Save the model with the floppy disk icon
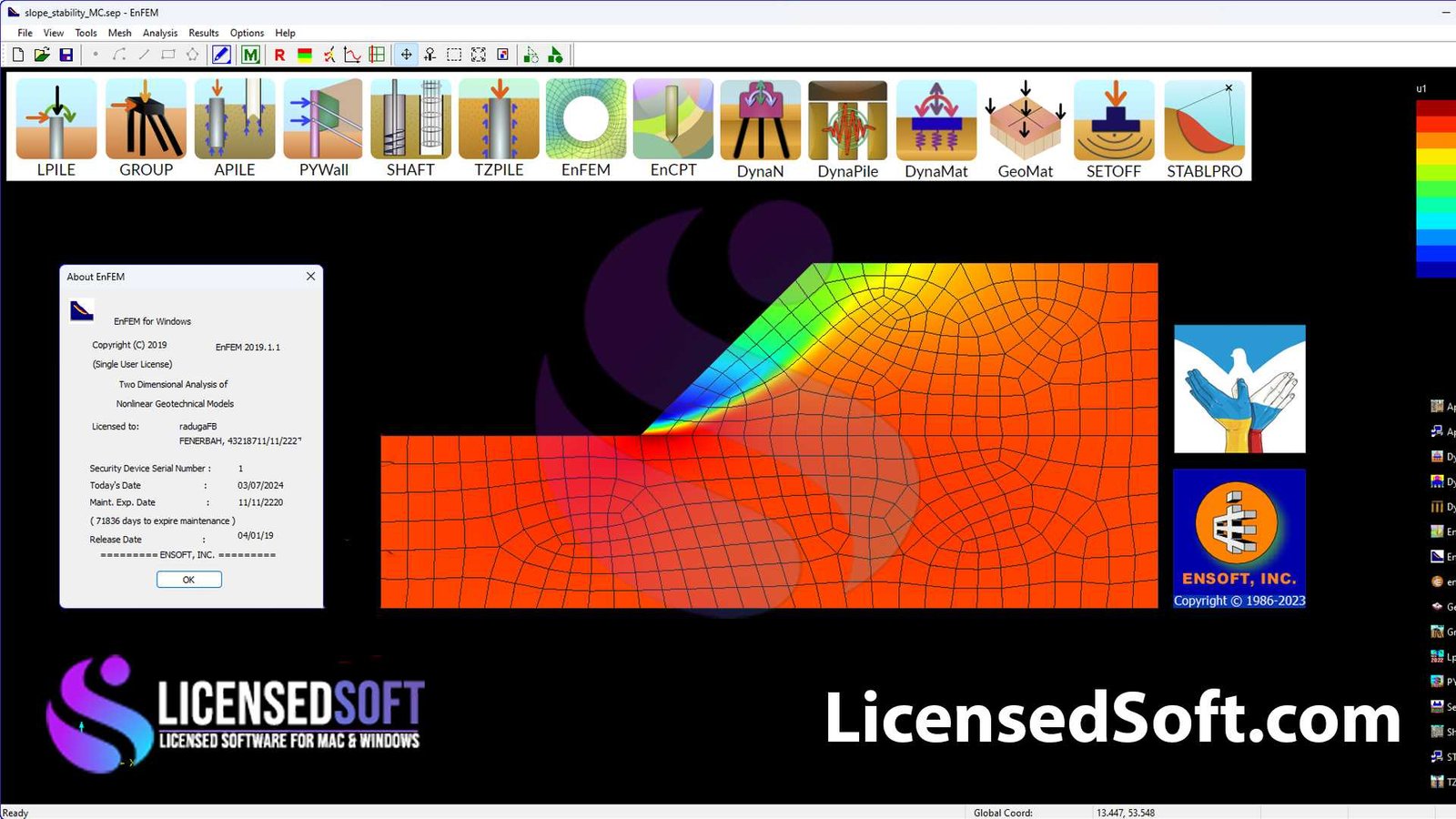1456x819 pixels. click(66, 55)
